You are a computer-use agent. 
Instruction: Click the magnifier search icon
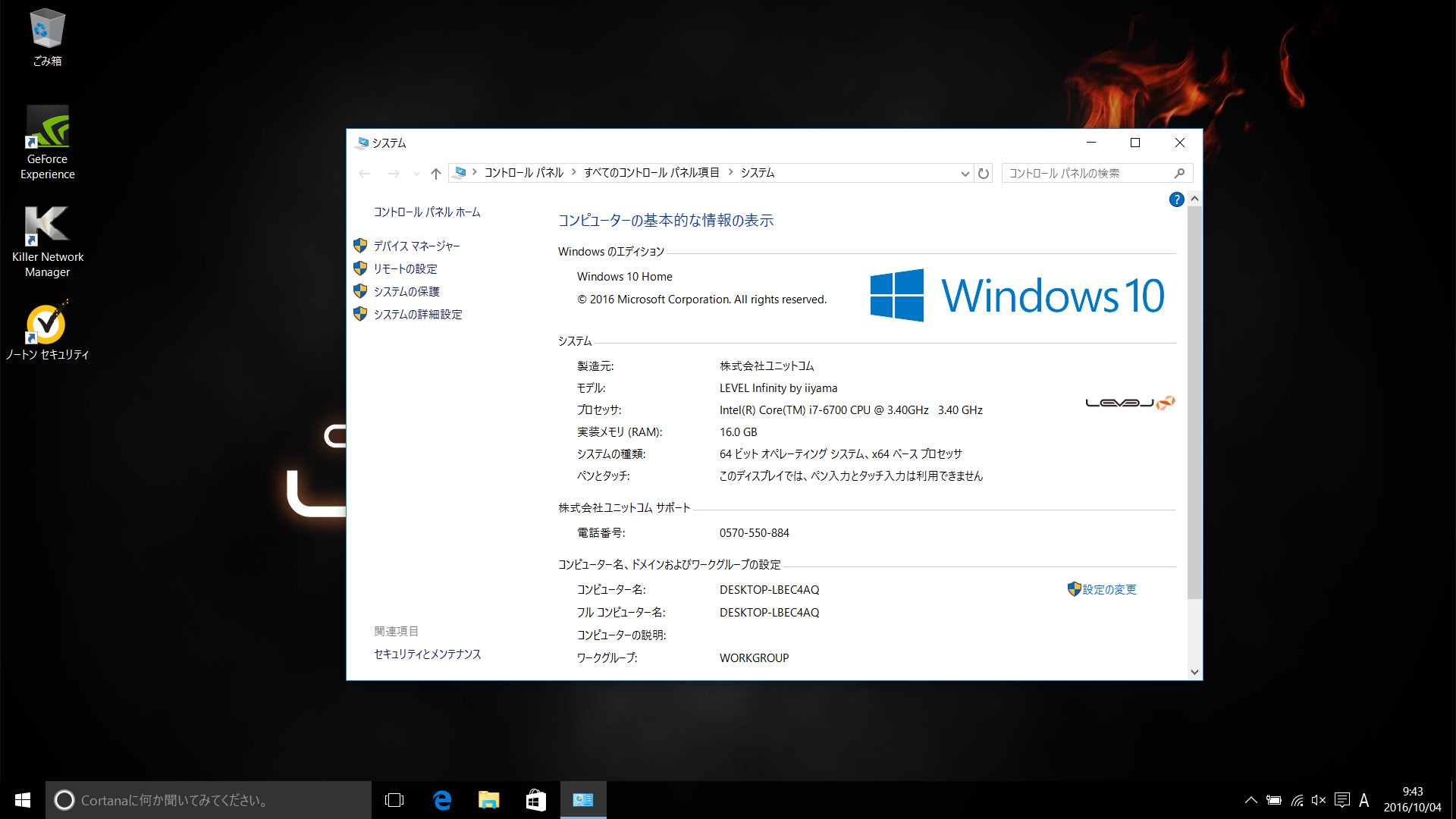[1179, 174]
